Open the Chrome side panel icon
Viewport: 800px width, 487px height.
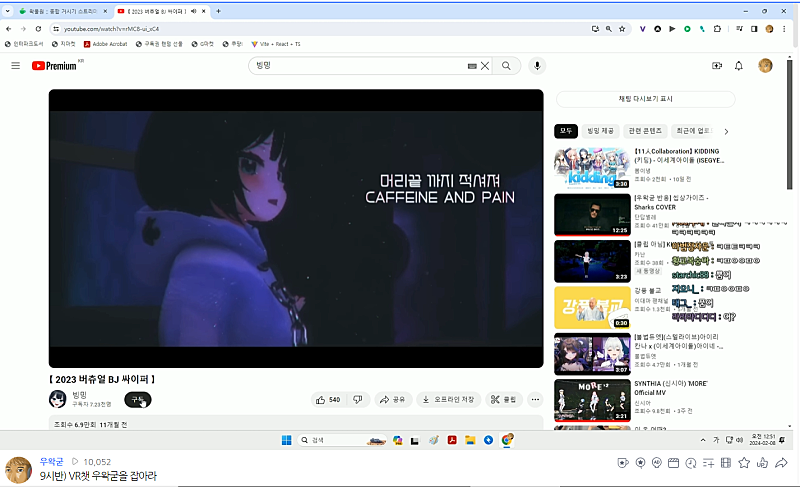click(754, 29)
